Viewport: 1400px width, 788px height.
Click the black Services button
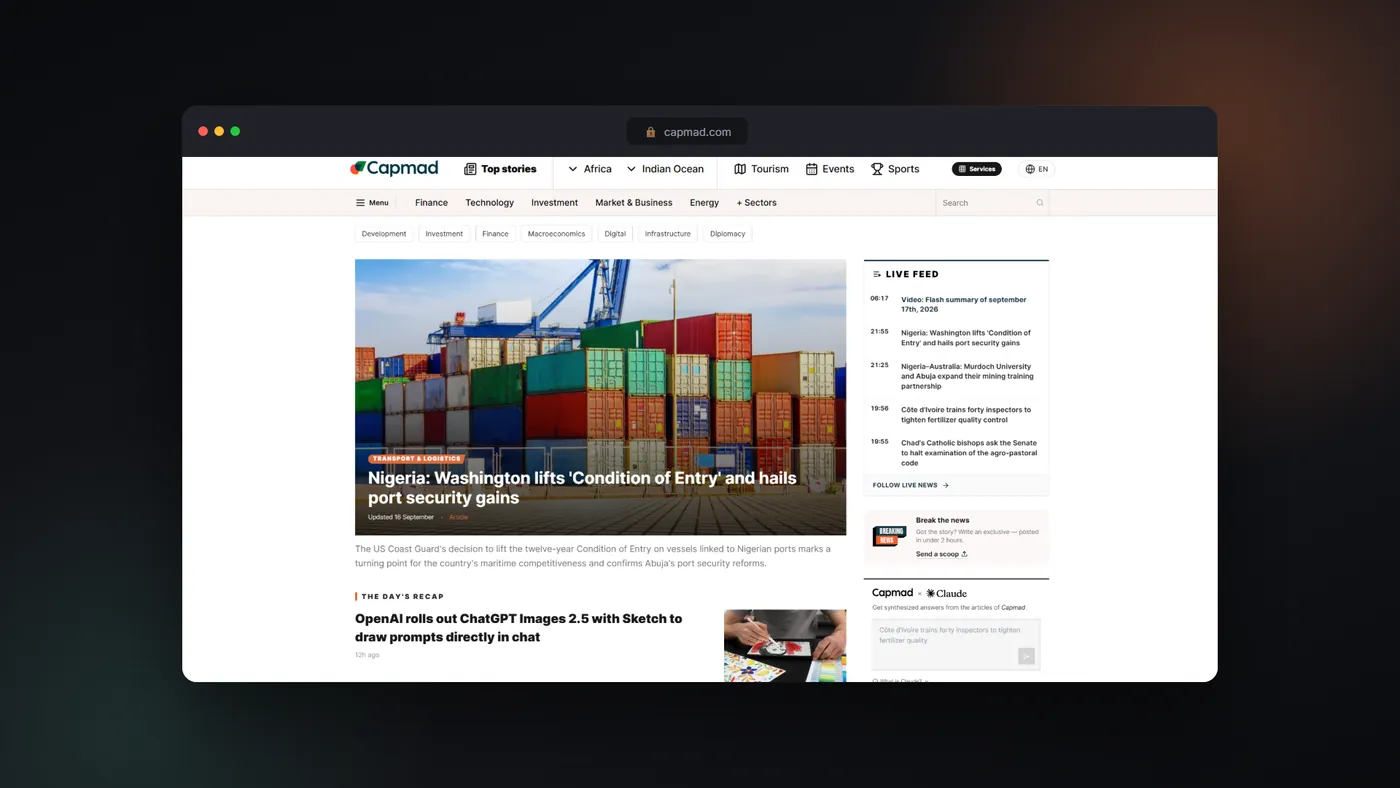pyautogui.click(x=977, y=169)
